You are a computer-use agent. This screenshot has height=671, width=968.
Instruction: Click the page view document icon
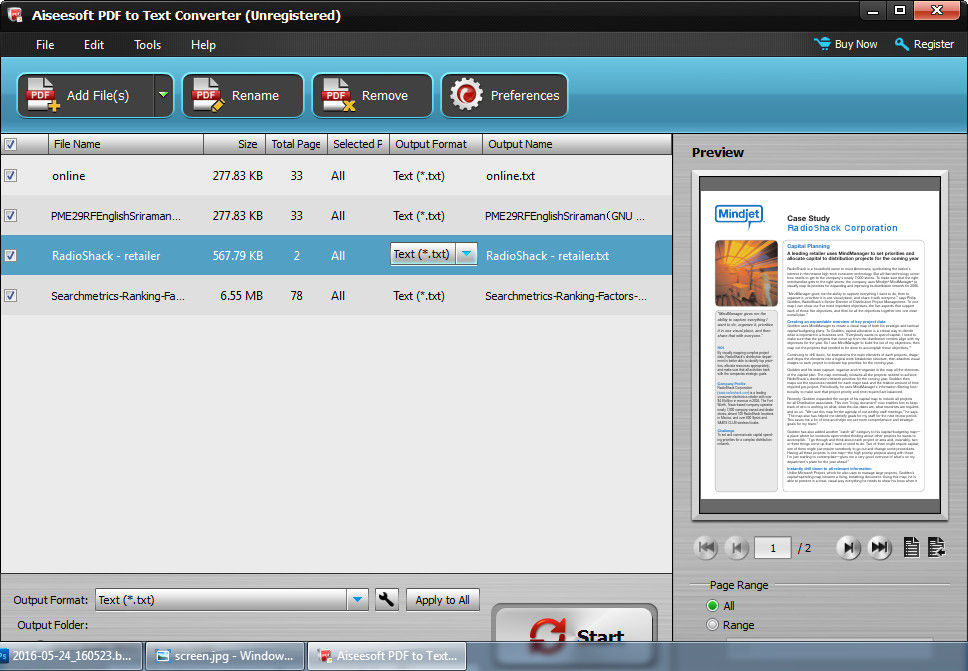tap(911, 548)
